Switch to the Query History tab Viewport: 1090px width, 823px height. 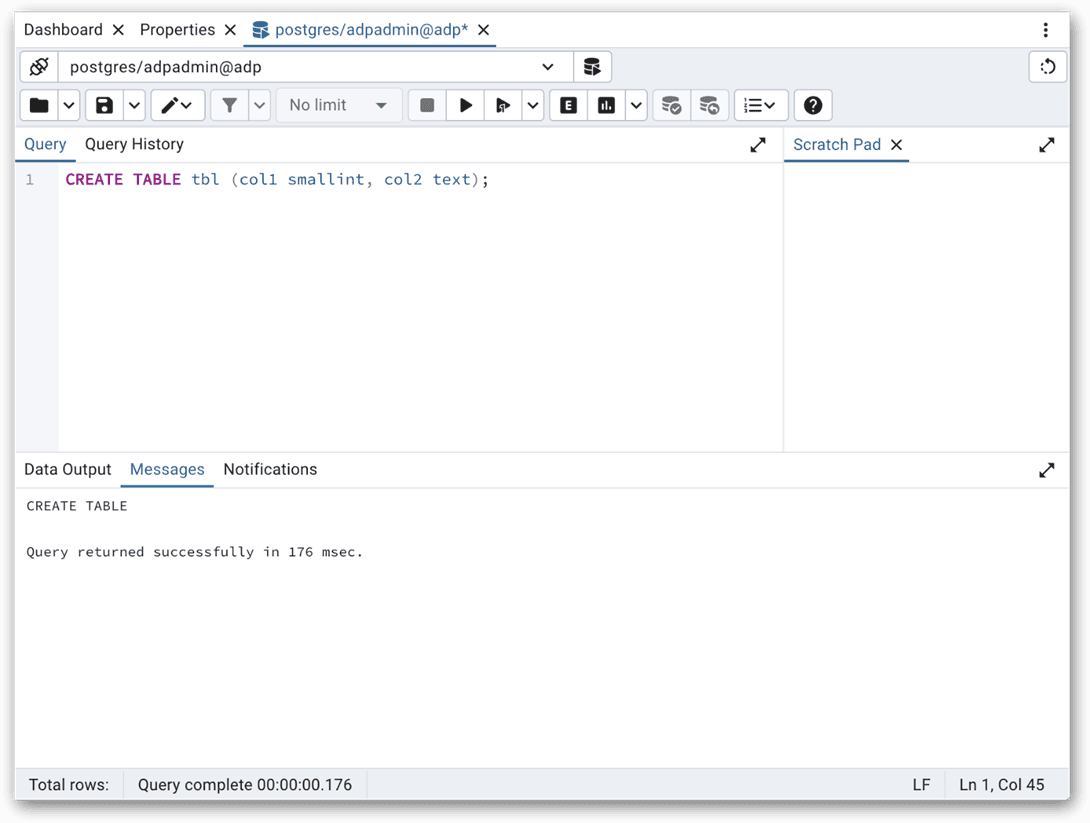coord(134,144)
